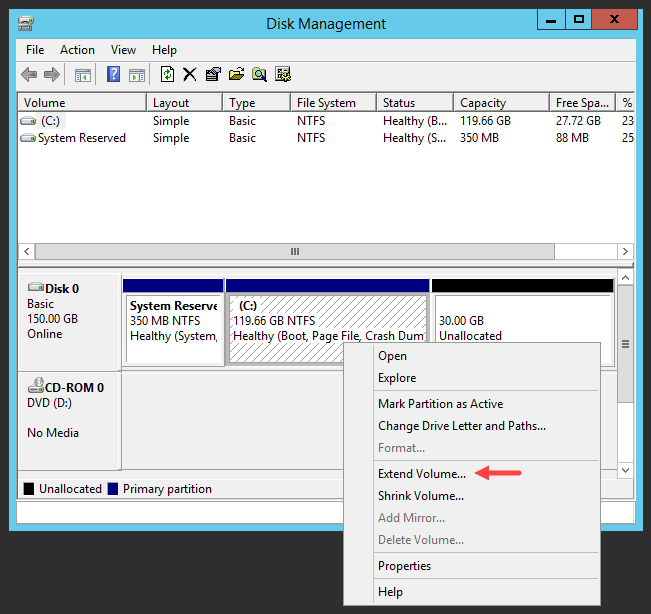Image resolution: width=651 pixels, height=614 pixels.
Task: Sort by the Status column header
Action: [415, 103]
